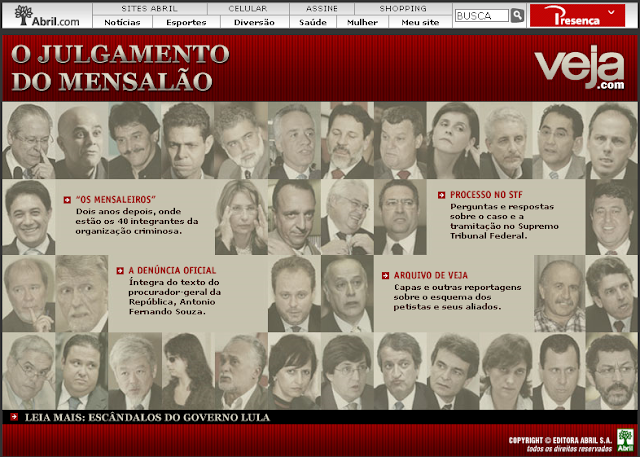Click the veja.com logo
Screen dimensions: 640x457
pos(579,67)
